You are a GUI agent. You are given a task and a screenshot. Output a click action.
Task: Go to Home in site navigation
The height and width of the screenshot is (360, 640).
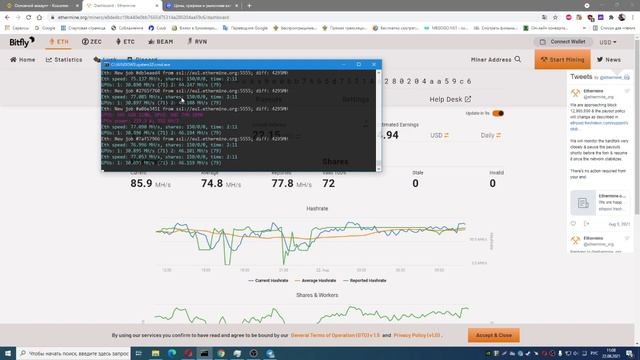coord(22,60)
